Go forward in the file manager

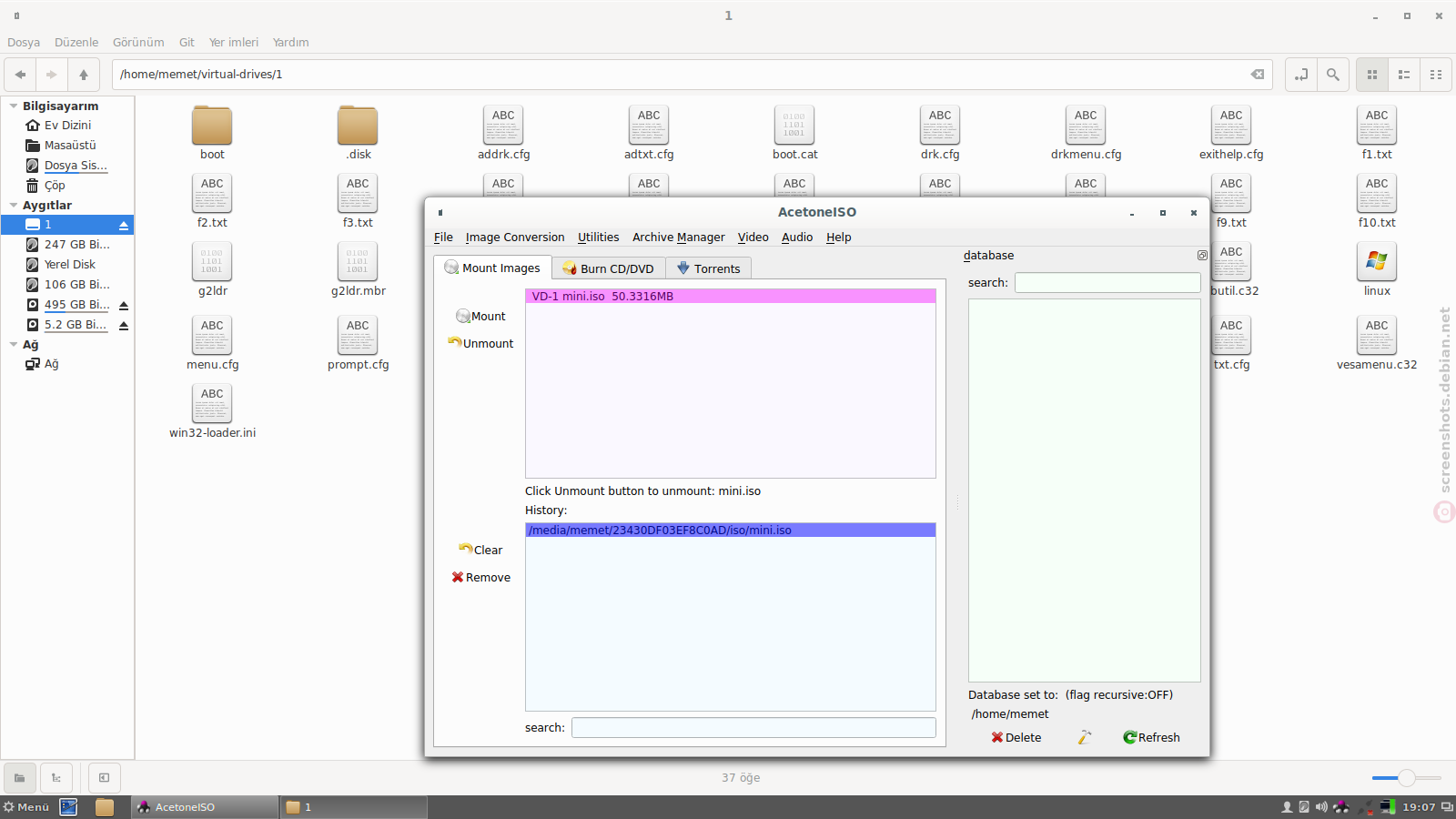point(52,75)
